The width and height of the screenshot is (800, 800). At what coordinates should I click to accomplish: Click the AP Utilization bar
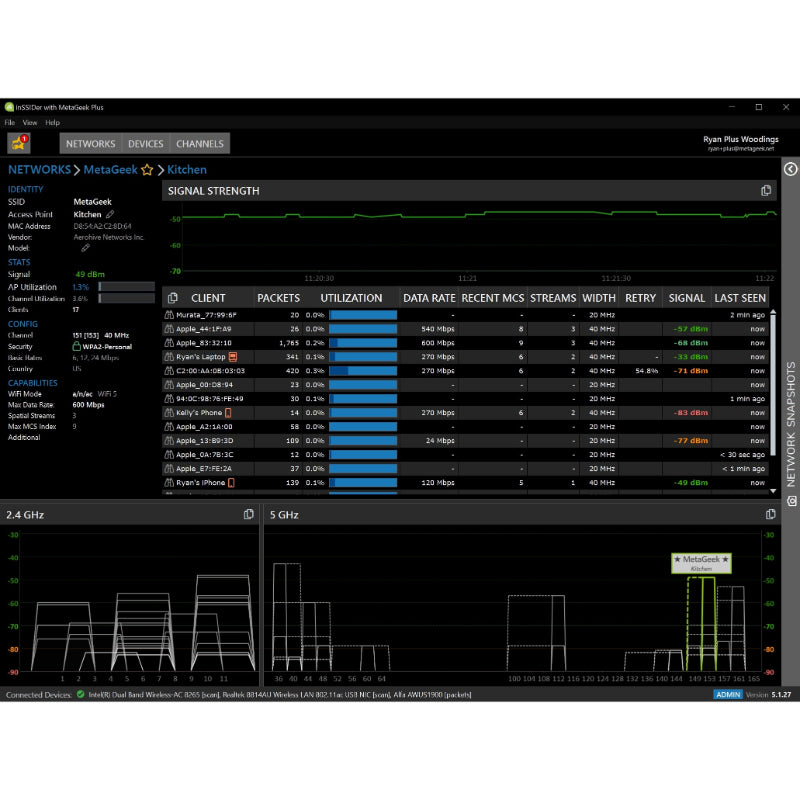tap(127, 287)
